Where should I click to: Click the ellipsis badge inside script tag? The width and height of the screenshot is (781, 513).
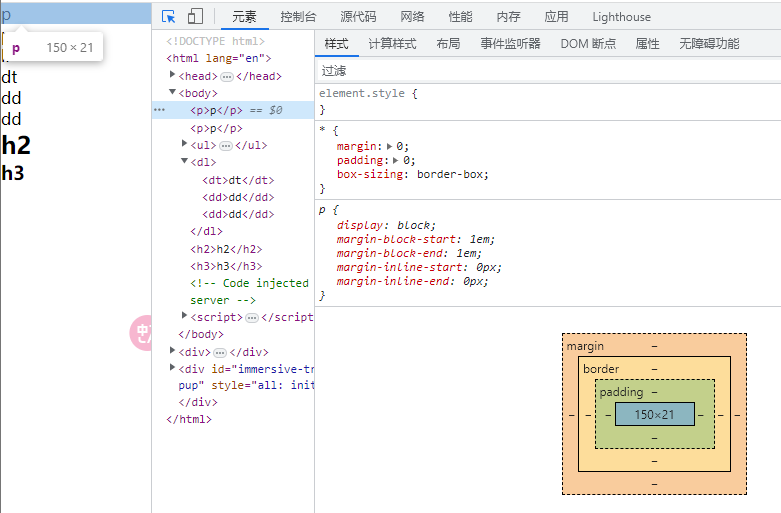click(x=252, y=317)
